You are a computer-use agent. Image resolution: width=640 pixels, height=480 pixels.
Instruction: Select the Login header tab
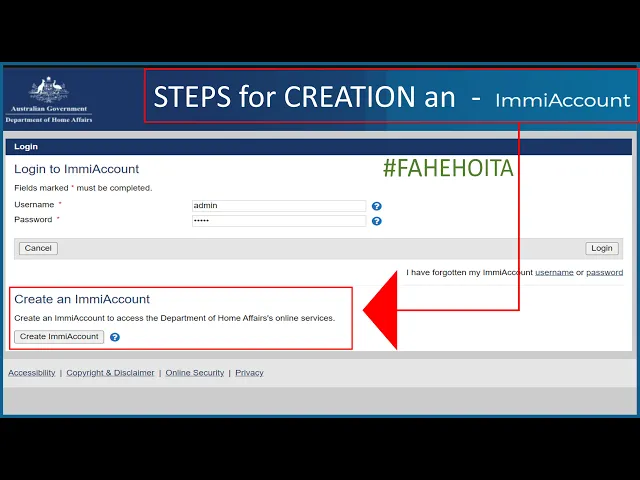point(26,147)
